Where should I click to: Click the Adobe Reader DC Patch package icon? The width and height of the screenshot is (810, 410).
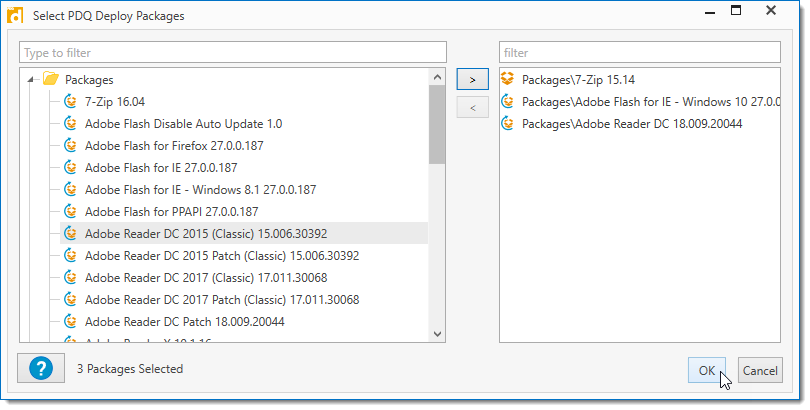click(x=71, y=321)
